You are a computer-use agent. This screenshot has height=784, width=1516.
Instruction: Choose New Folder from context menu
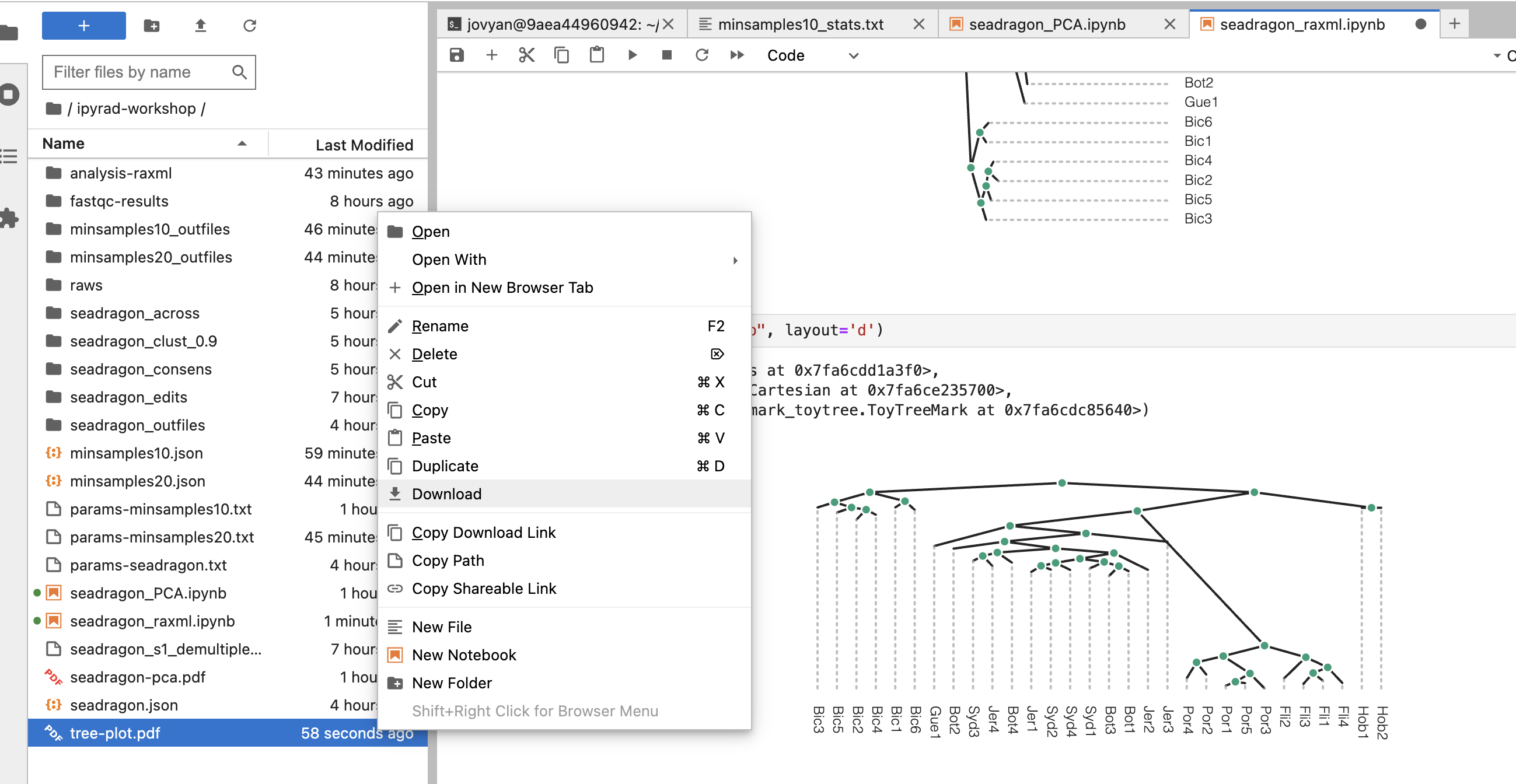coord(564,684)
